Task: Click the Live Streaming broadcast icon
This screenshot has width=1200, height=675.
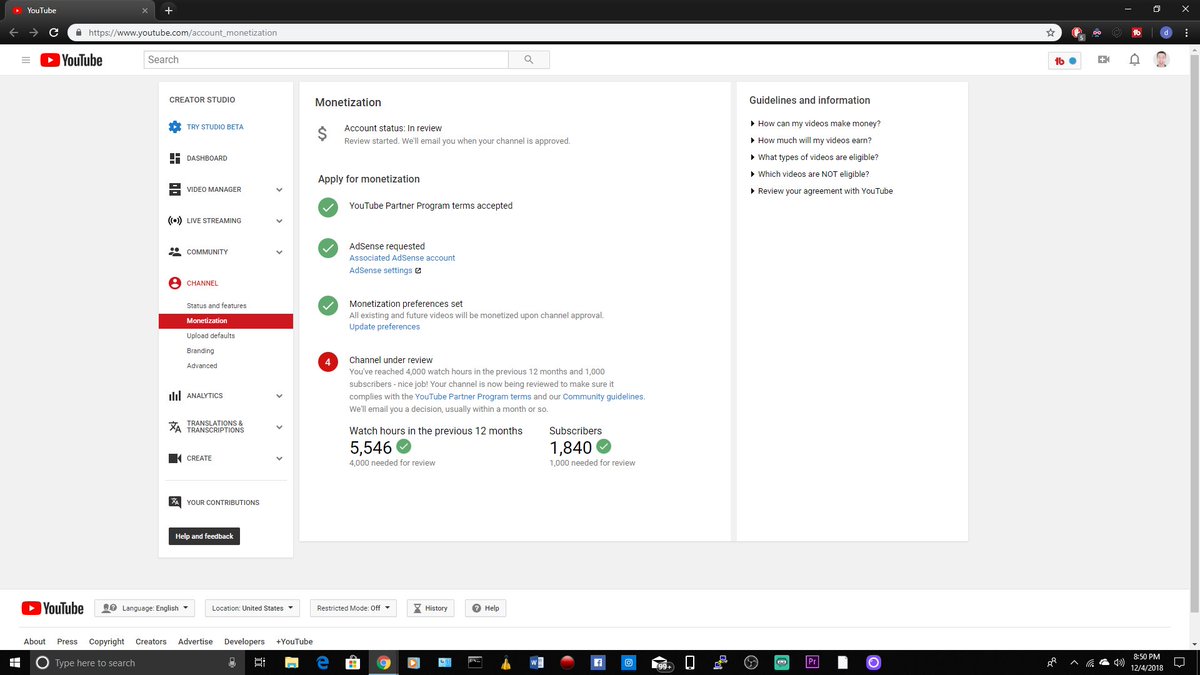Action: click(x=175, y=220)
